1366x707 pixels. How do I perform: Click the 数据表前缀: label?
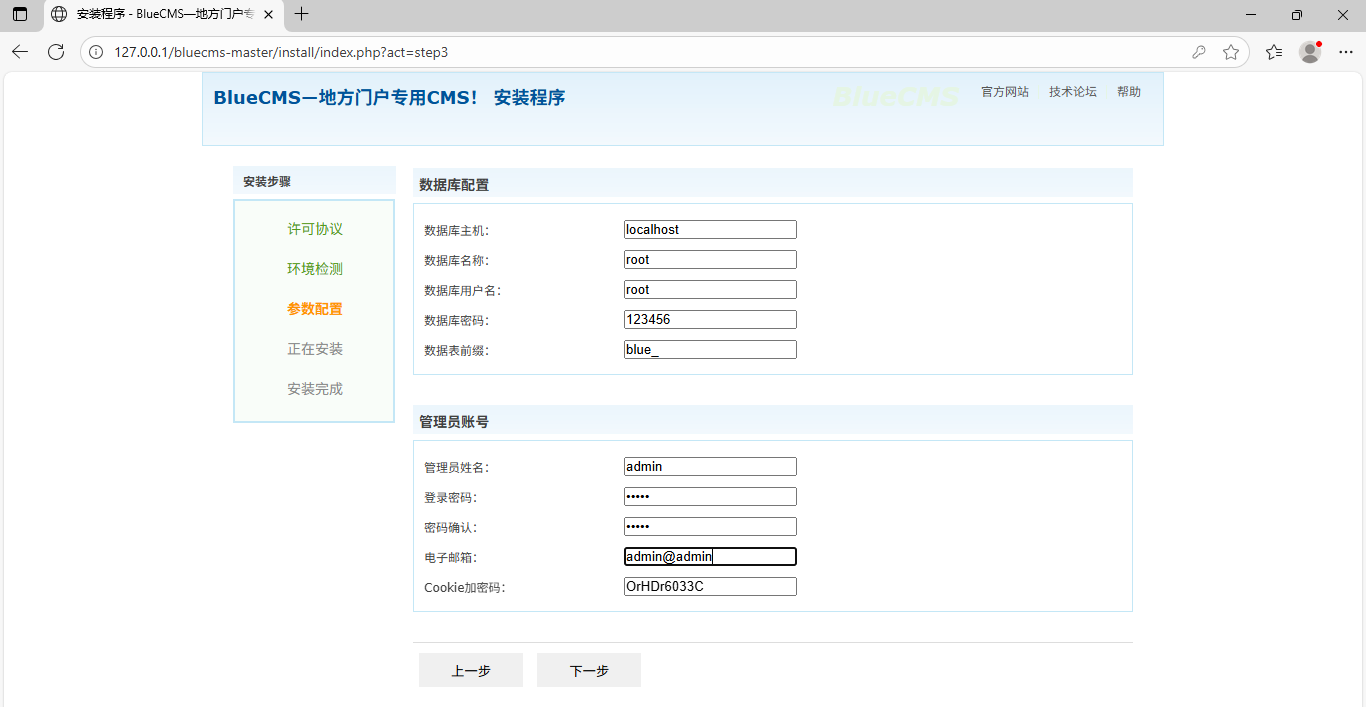click(x=457, y=351)
